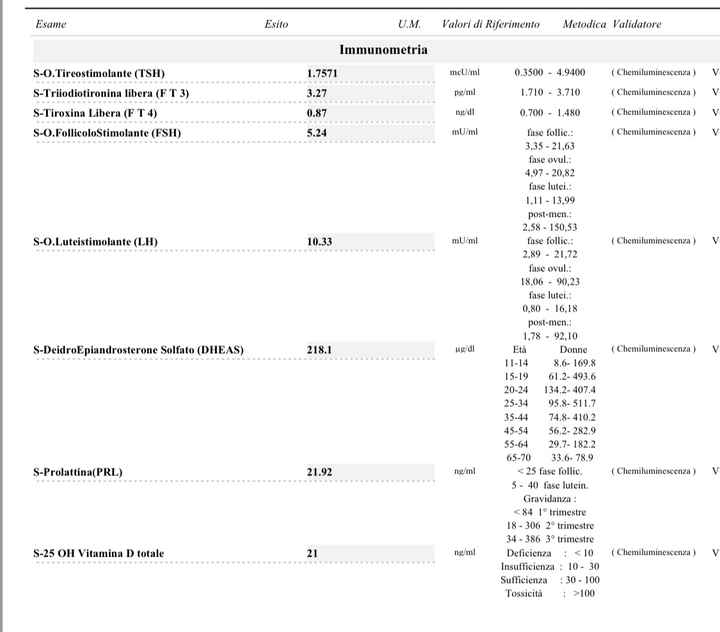Click the S-DeidroEpiandrosterone Solfato (DHEAS) label

coord(138,350)
